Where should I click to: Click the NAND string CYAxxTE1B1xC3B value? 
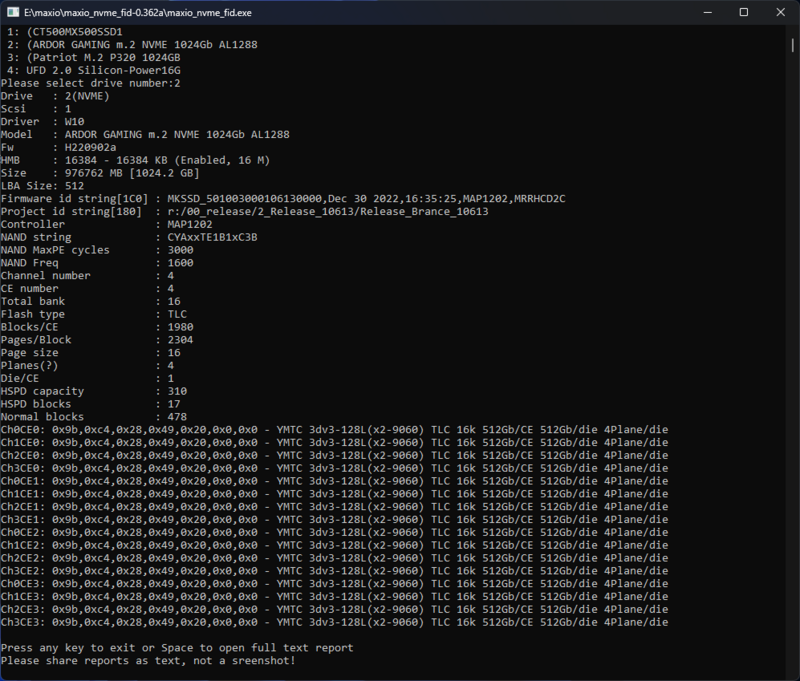[x=213, y=238]
